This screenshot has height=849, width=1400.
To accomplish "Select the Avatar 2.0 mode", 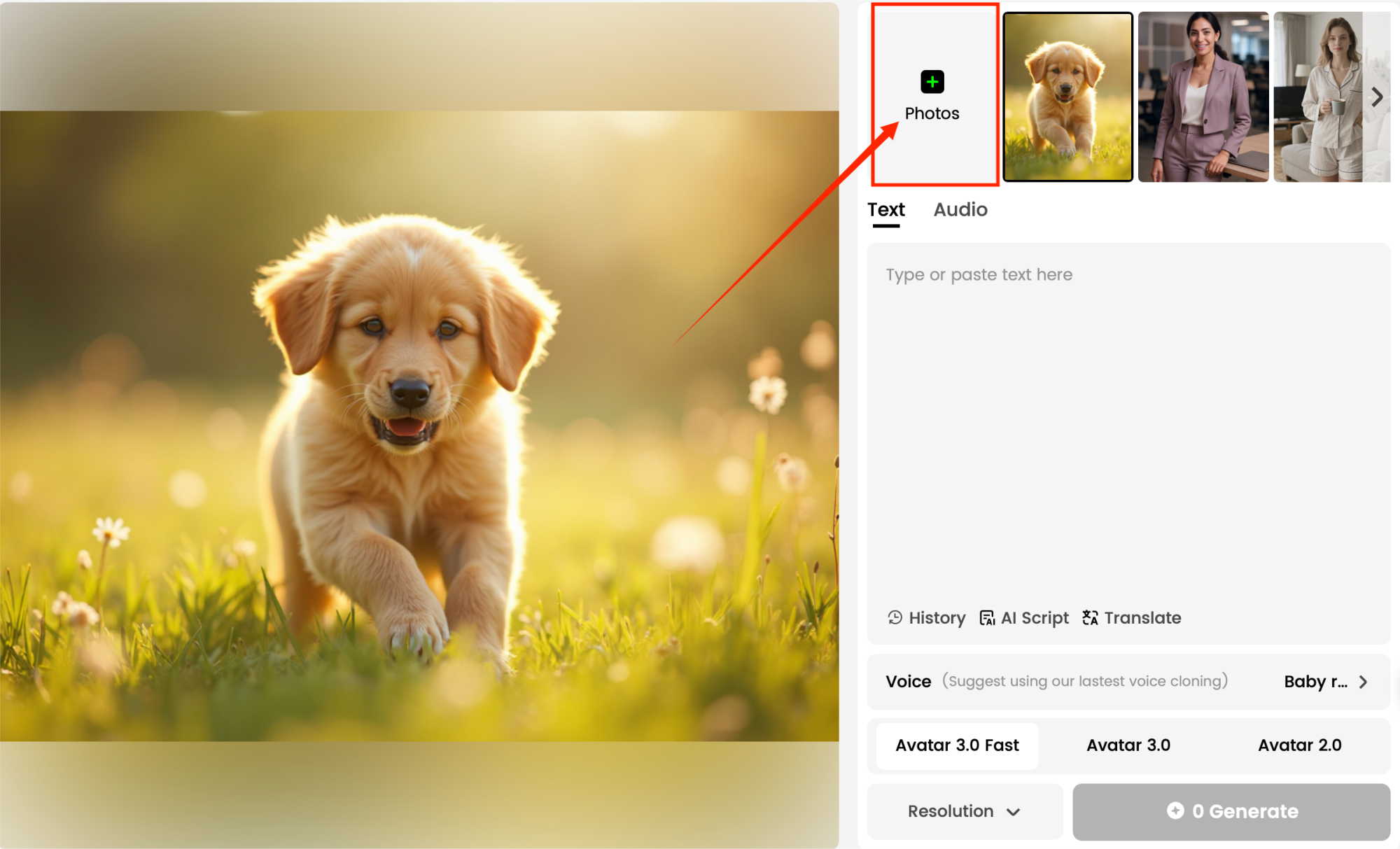I will [x=1299, y=745].
